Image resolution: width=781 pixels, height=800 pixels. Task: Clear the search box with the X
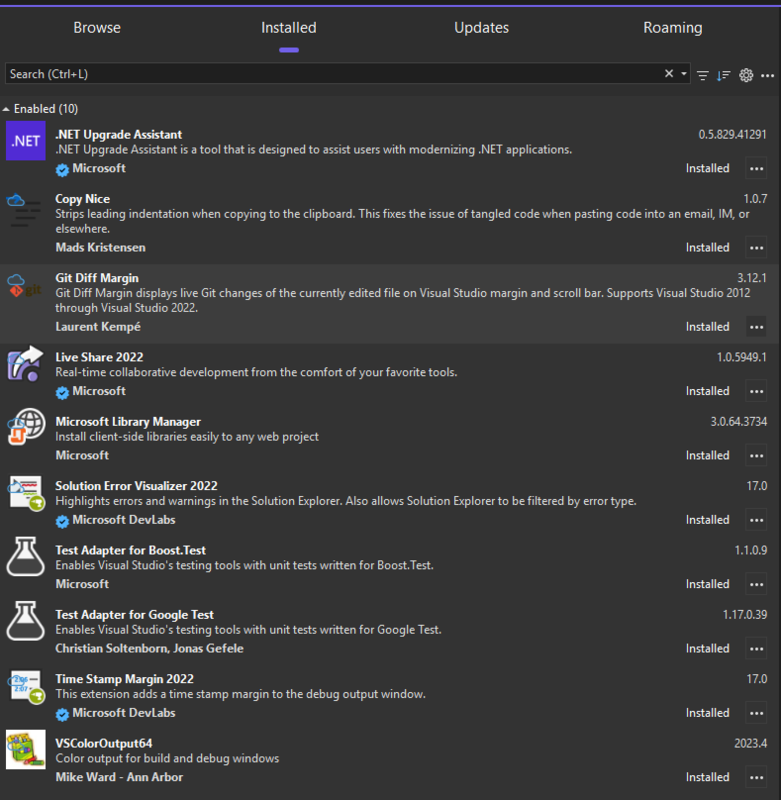669,73
